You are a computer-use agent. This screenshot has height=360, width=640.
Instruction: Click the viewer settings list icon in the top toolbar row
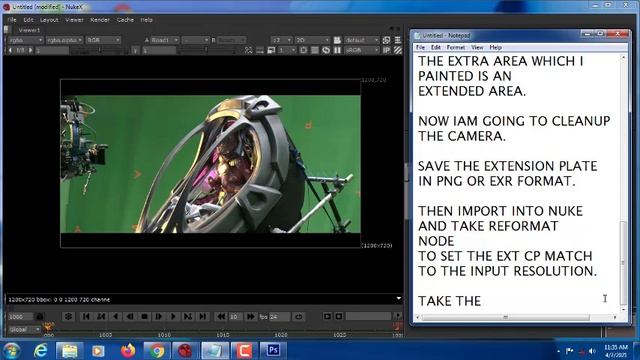pos(398,40)
